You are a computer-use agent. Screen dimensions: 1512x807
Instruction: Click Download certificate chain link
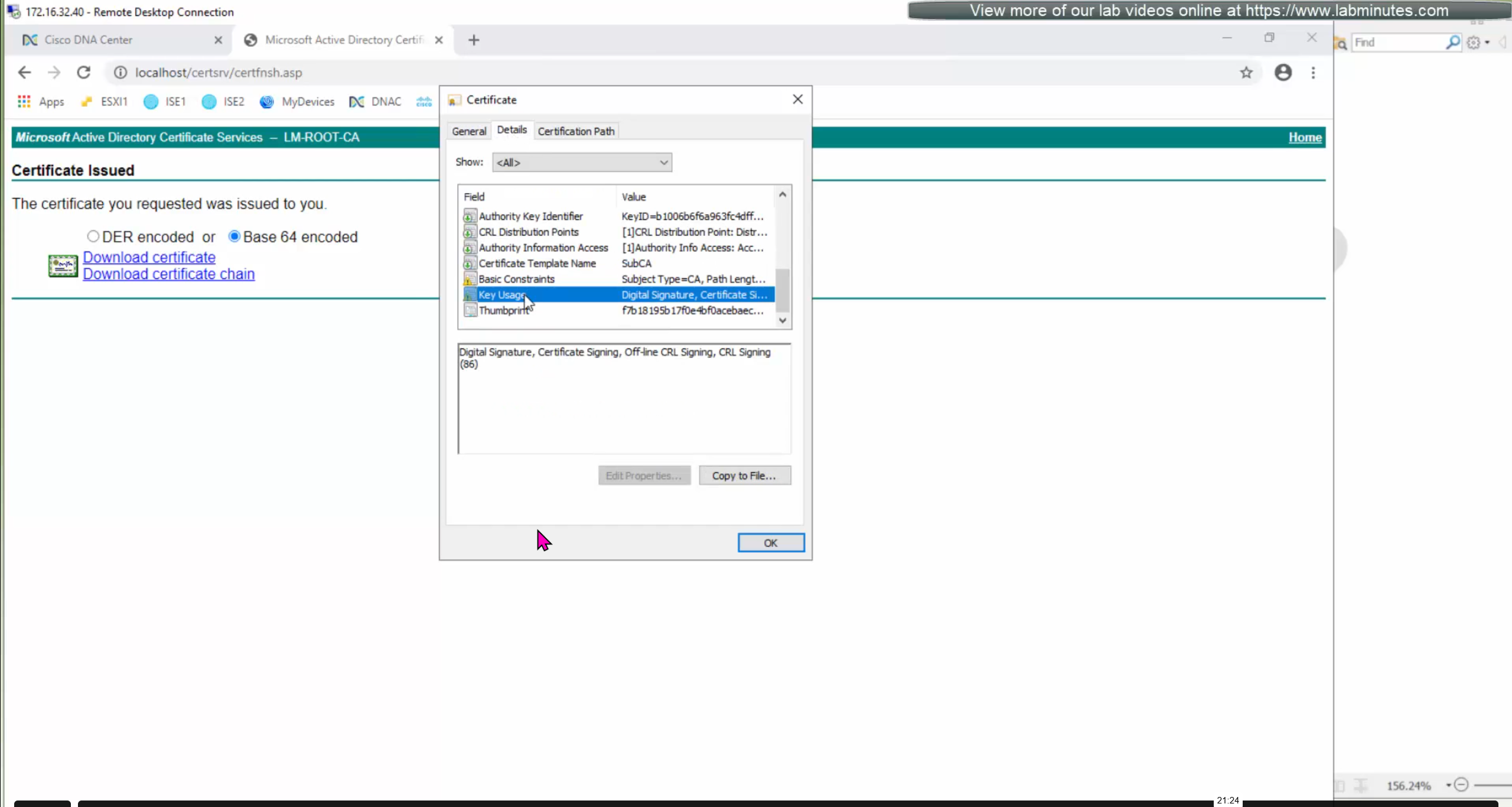(x=168, y=274)
